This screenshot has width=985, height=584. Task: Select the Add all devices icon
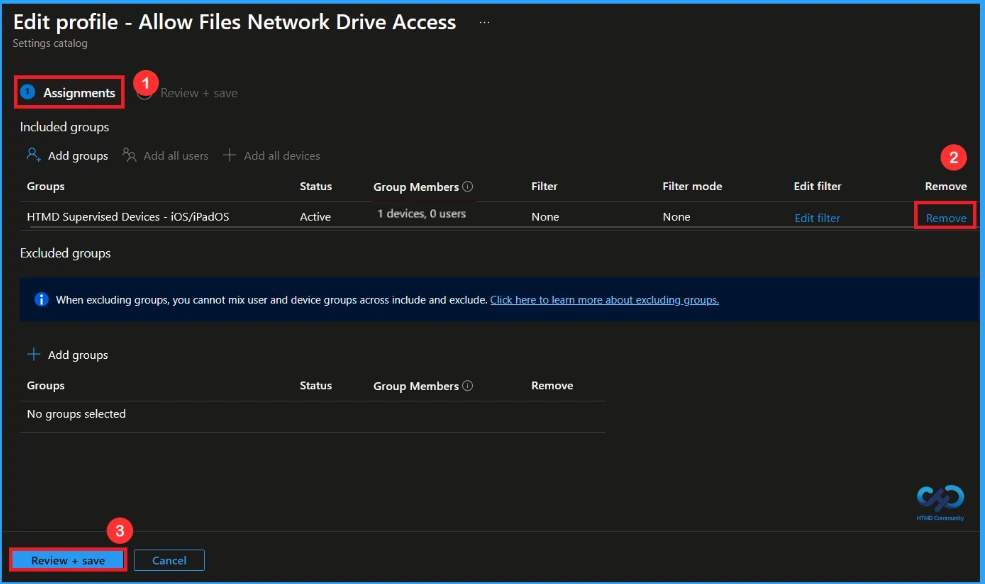[231, 155]
